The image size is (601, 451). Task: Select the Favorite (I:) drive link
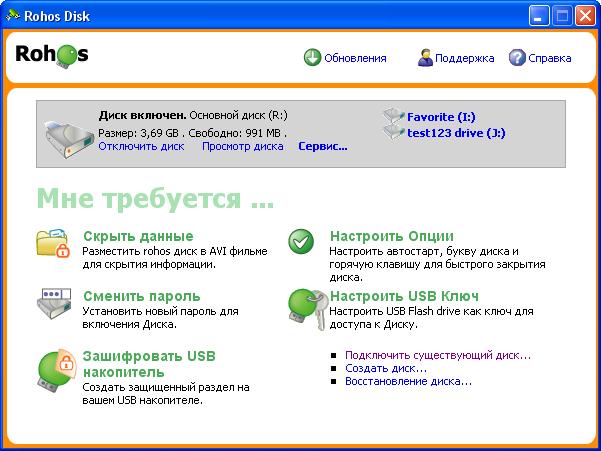[x=441, y=117]
